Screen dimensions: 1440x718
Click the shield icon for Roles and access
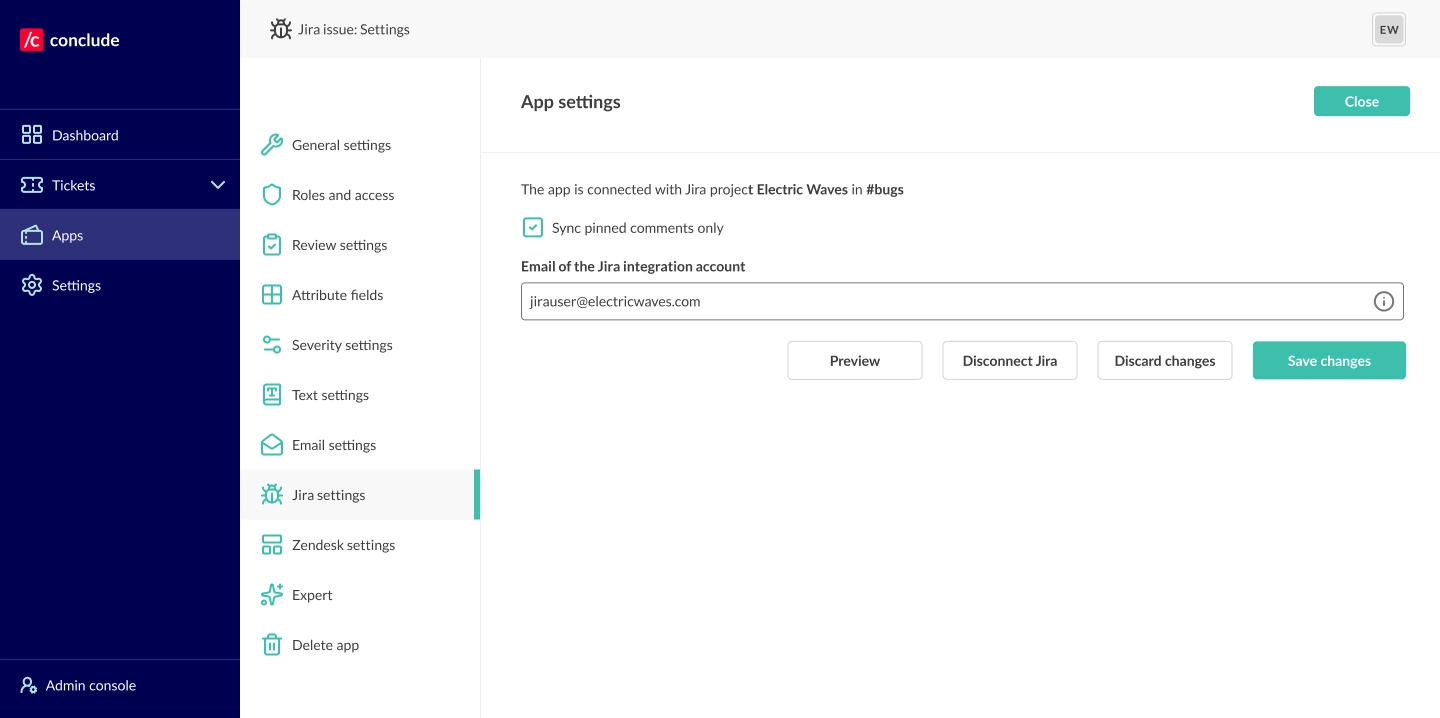[271, 195]
